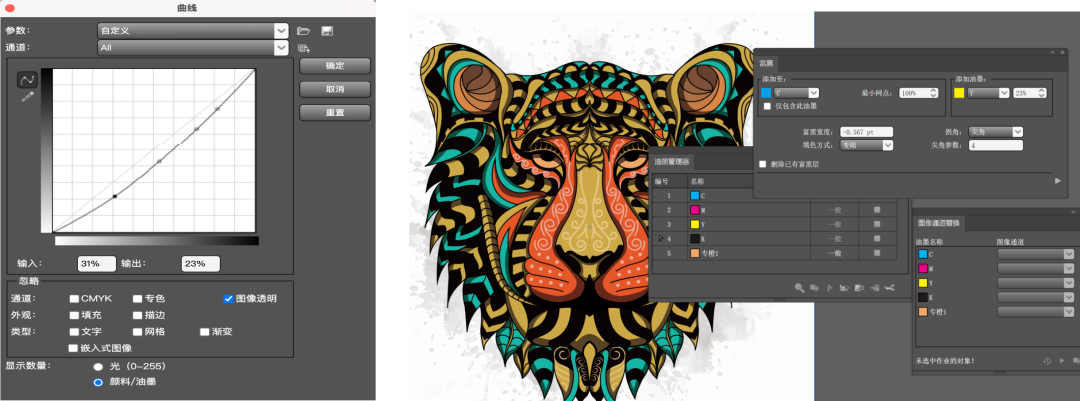Click the play icon in channel replace panel
The height and width of the screenshot is (401, 1080).
pyautogui.click(x=1061, y=360)
